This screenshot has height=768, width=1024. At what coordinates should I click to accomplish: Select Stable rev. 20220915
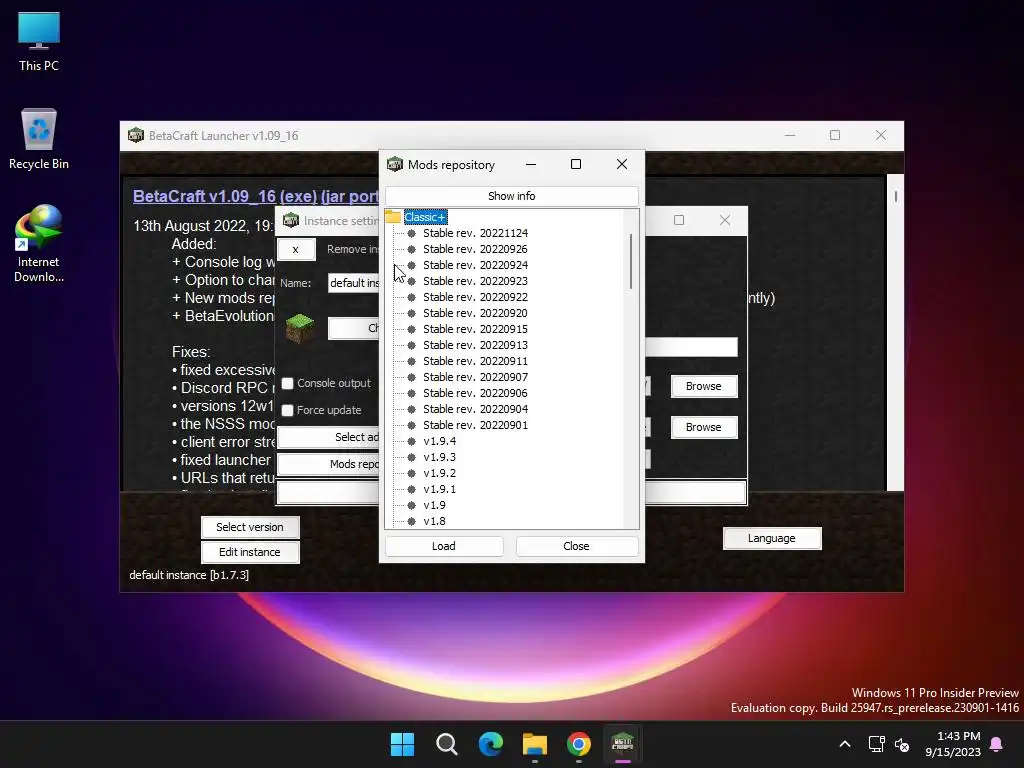click(x=475, y=329)
